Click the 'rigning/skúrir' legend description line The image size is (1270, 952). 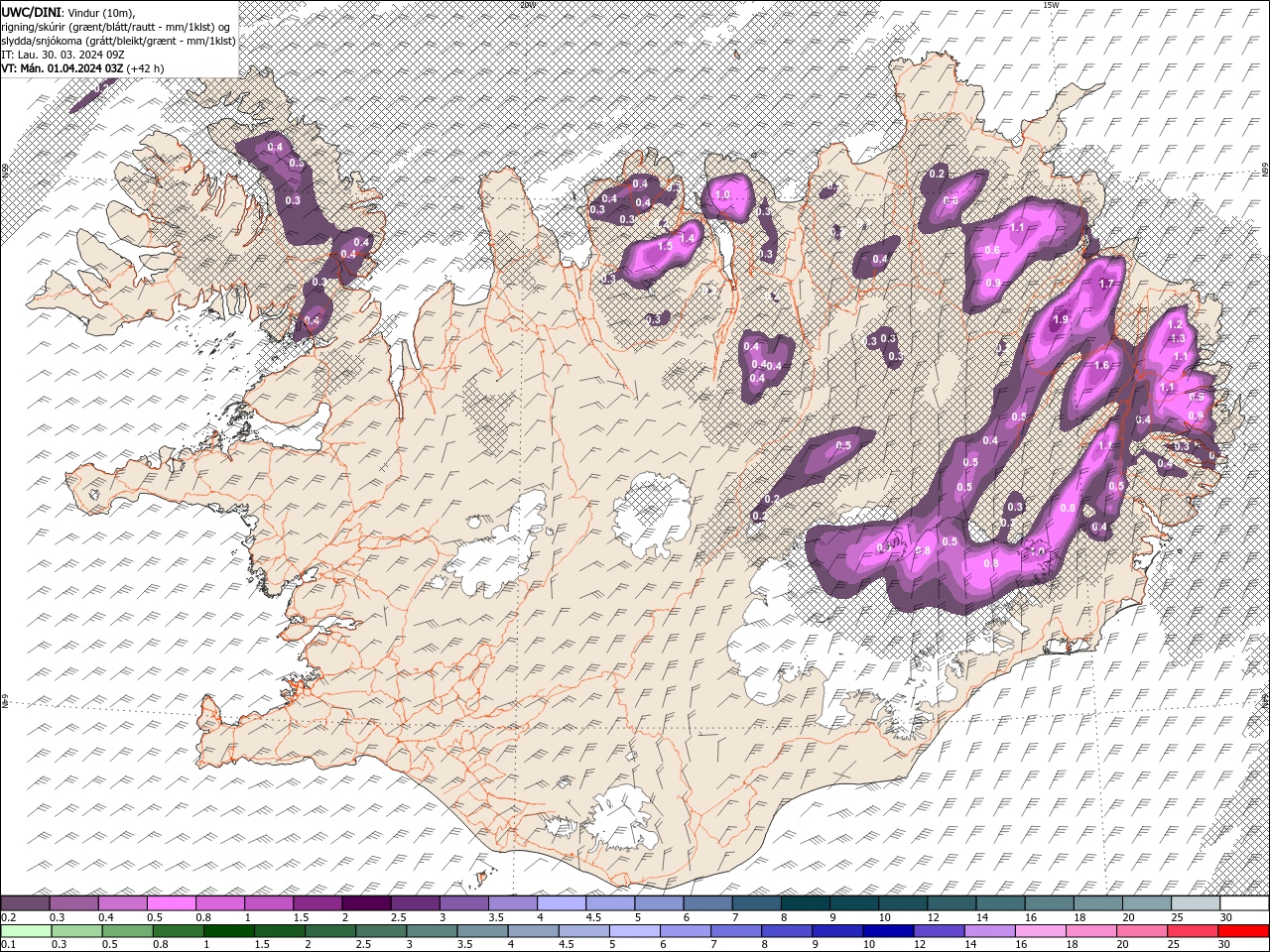[116, 26]
